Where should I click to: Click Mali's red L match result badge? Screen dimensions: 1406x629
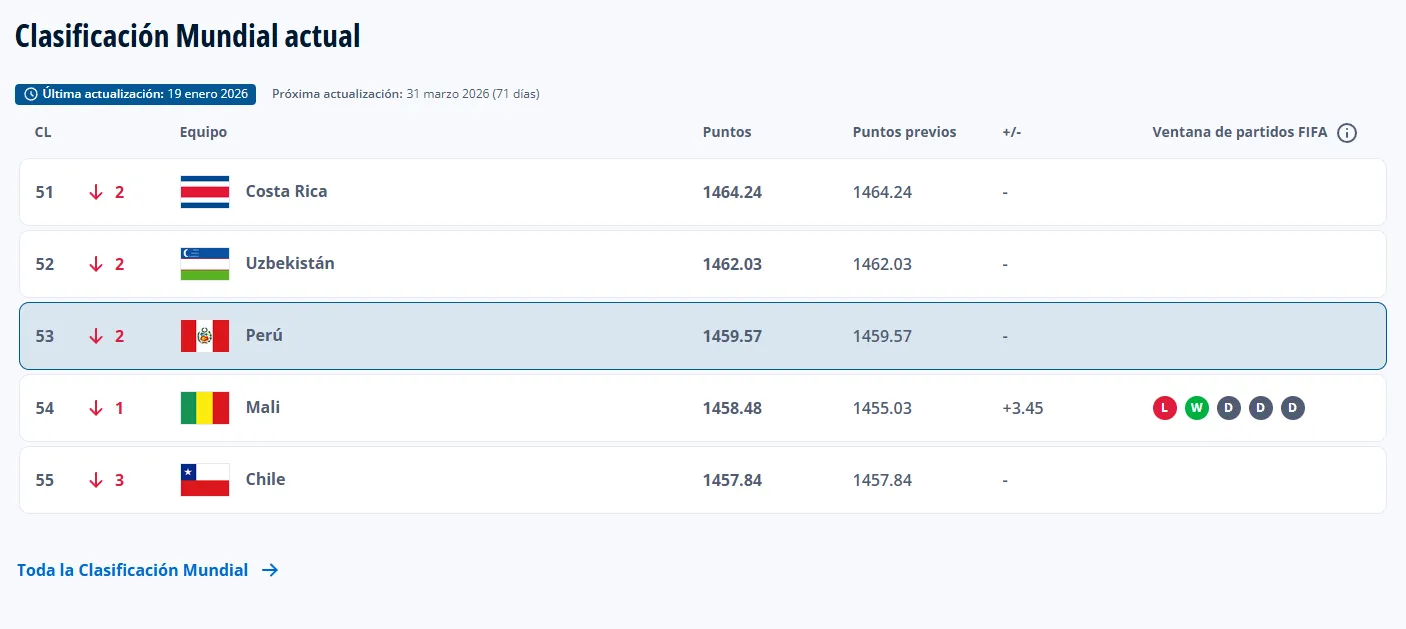coord(1165,408)
